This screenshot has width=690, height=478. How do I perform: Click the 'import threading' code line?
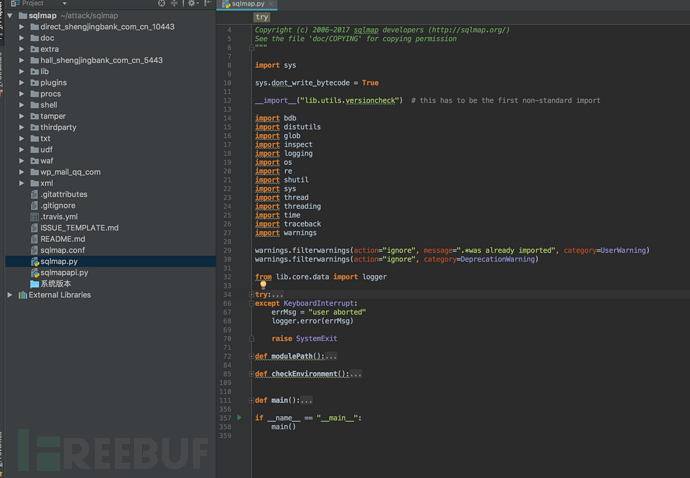pyautogui.click(x=288, y=206)
